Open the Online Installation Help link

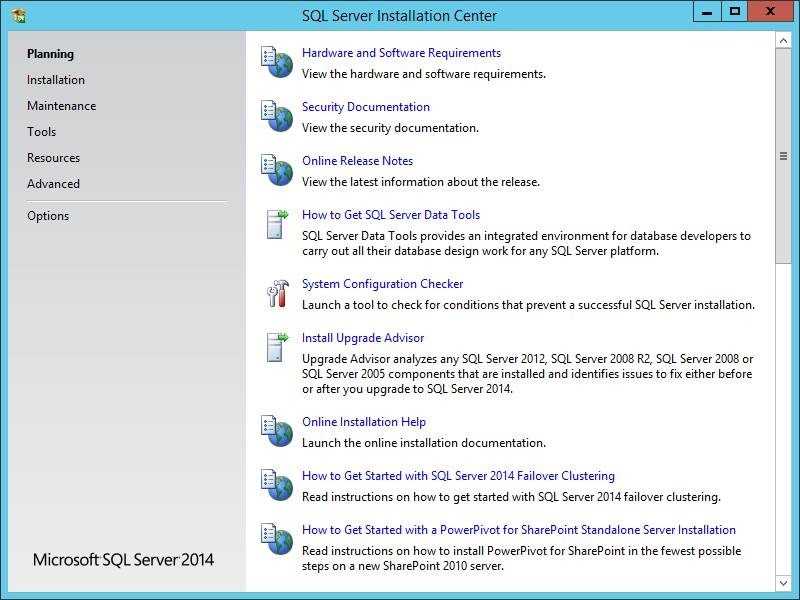(x=364, y=422)
